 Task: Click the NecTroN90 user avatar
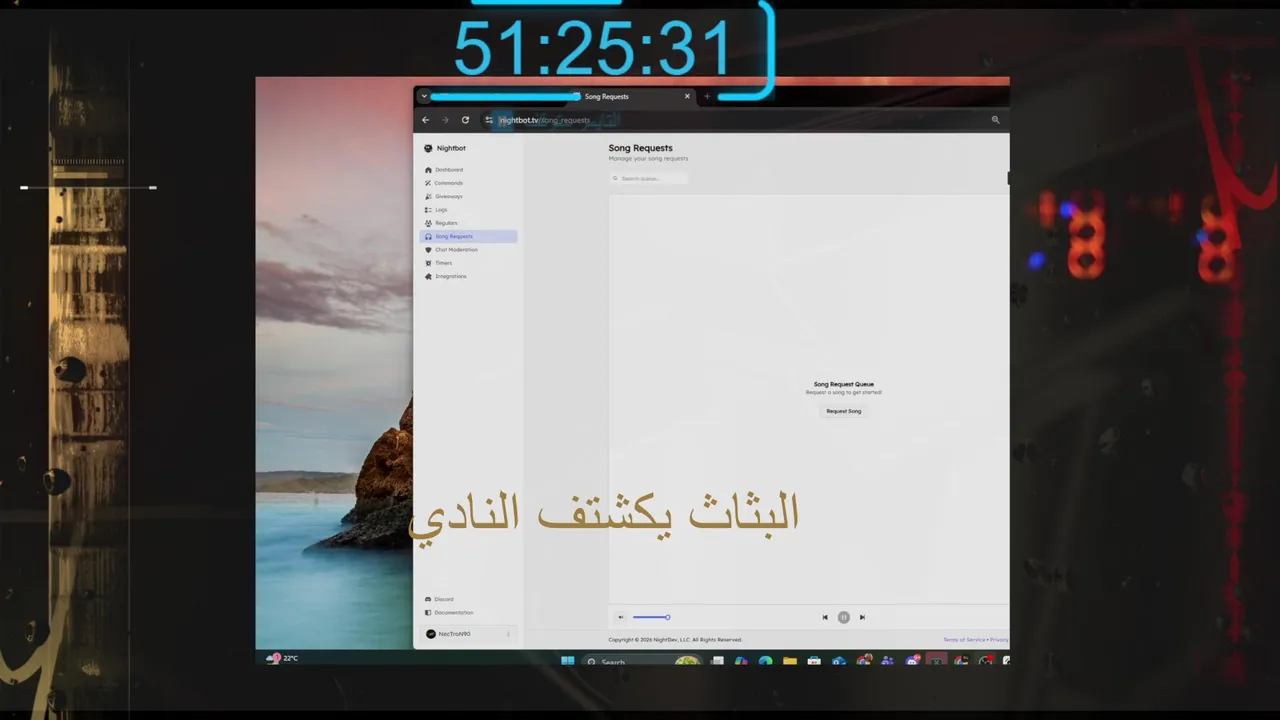(431, 634)
